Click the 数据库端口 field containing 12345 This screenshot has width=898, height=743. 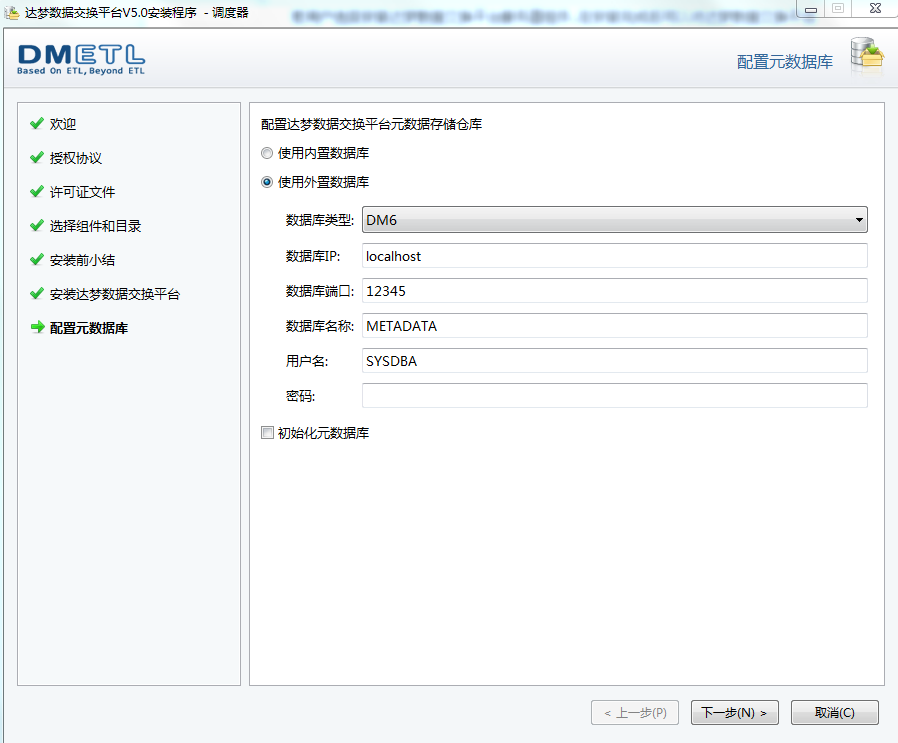click(x=615, y=290)
